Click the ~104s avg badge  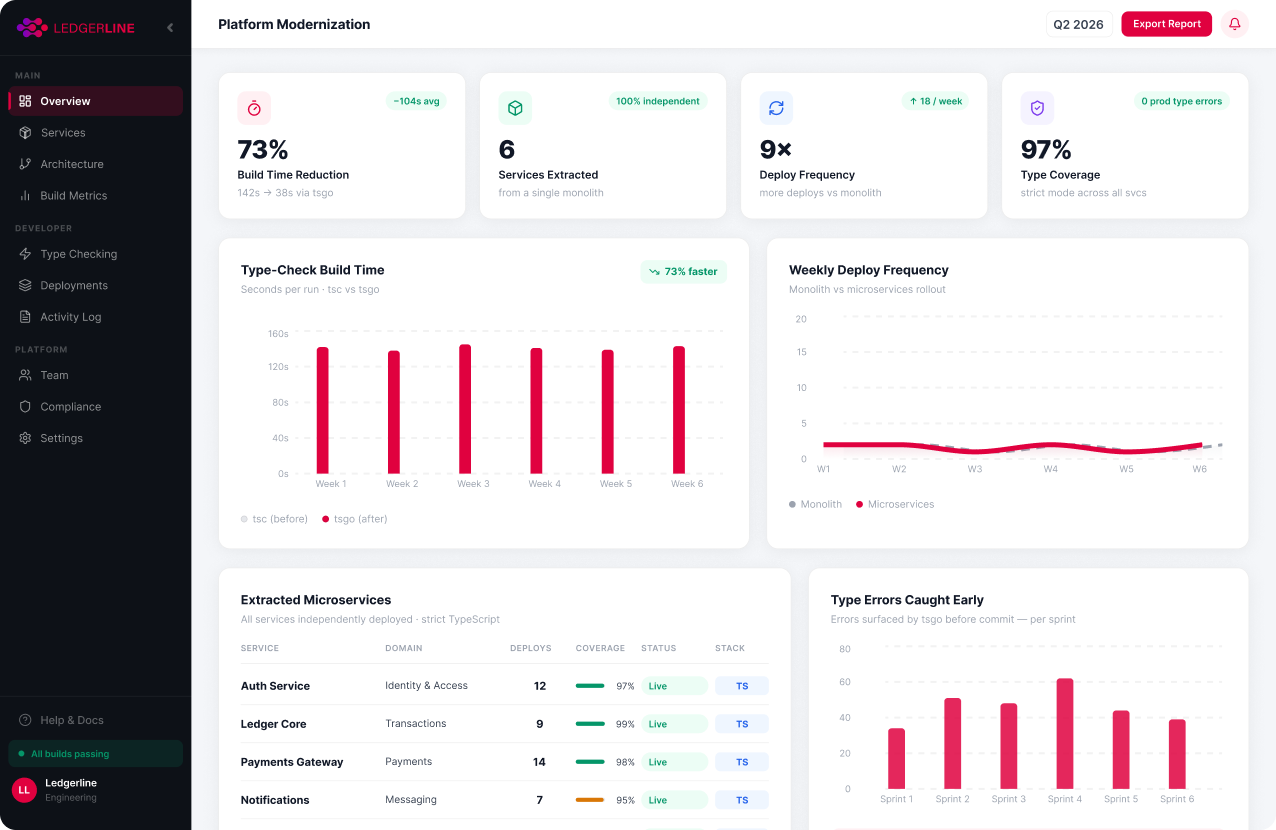[416, 101]
